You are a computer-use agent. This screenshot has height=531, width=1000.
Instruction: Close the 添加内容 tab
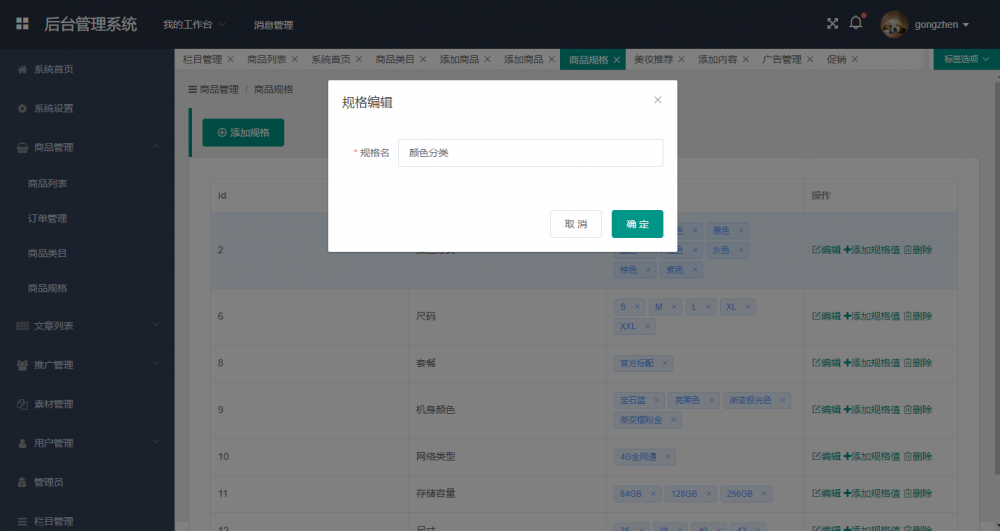pyautogui.click(x=746, y=59)
